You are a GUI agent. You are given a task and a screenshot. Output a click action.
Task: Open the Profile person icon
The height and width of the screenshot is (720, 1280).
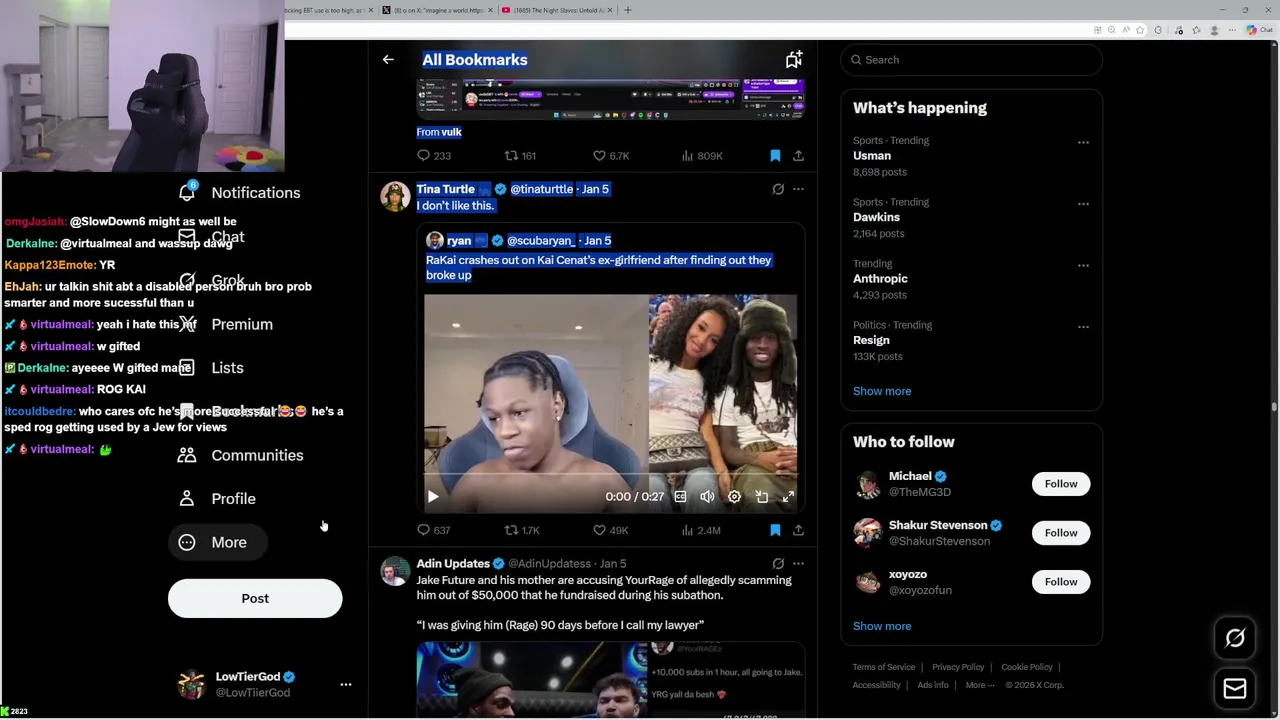[187, 498]
